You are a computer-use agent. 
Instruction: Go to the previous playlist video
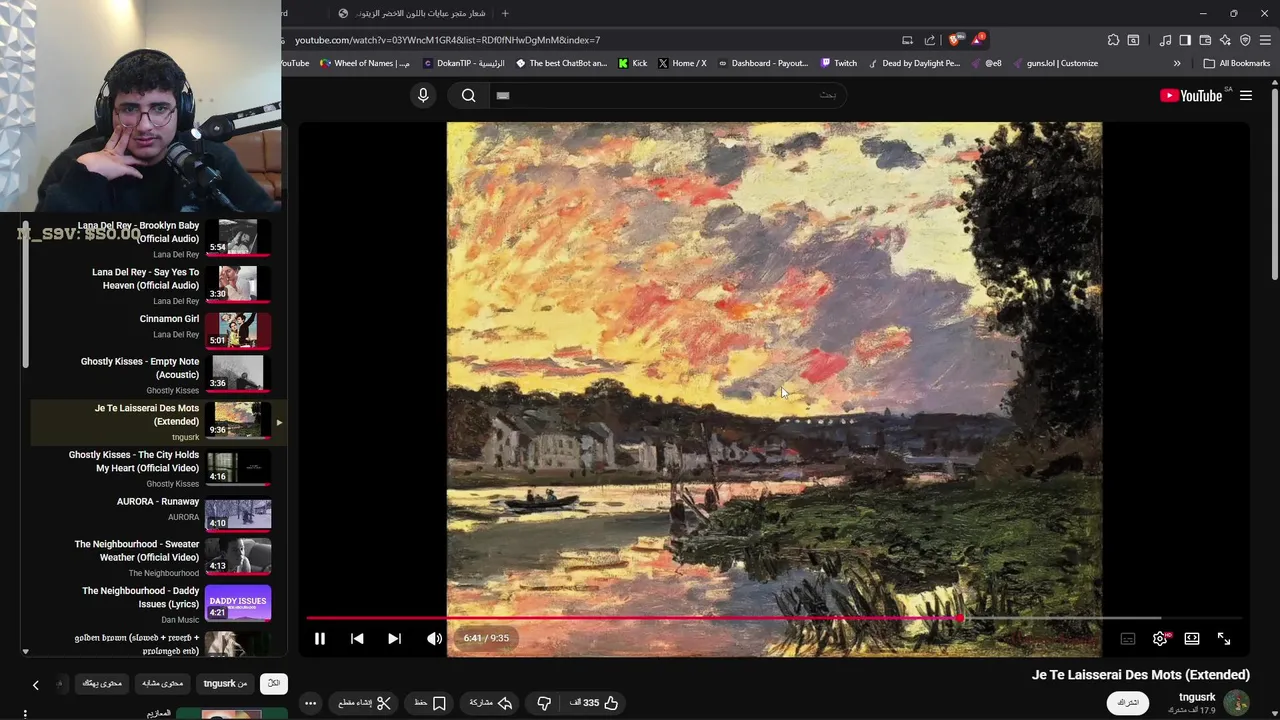(x=357, y=638)
